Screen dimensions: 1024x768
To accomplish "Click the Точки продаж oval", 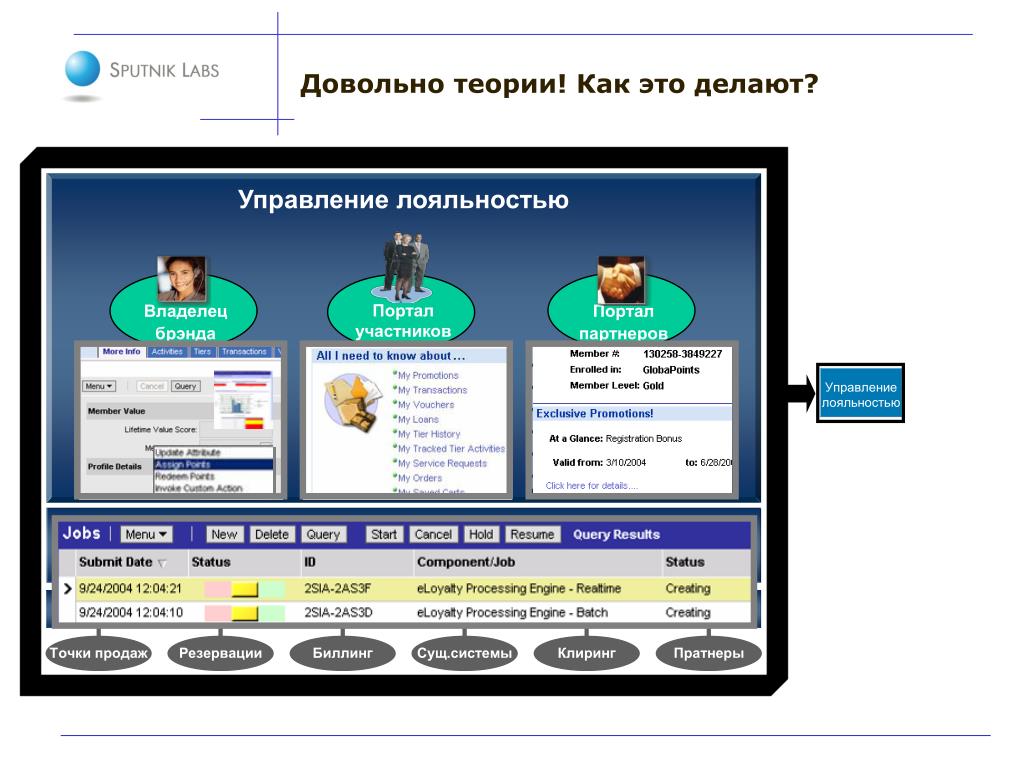I will click(x=99, y=653).
